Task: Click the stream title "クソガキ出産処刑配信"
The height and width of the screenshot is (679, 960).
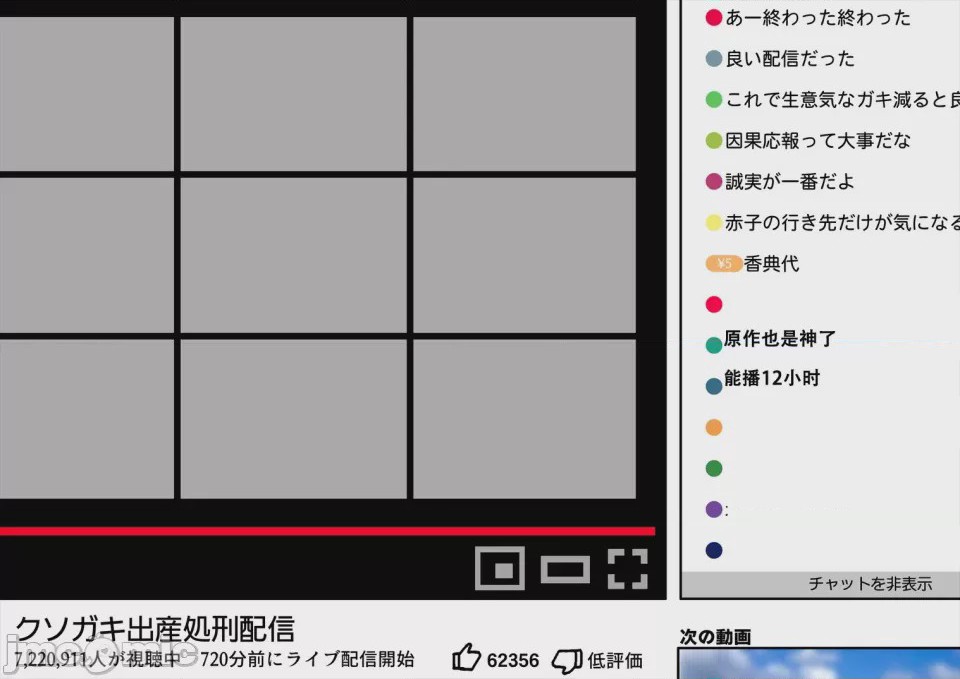Action: click(x=155, y=629)
